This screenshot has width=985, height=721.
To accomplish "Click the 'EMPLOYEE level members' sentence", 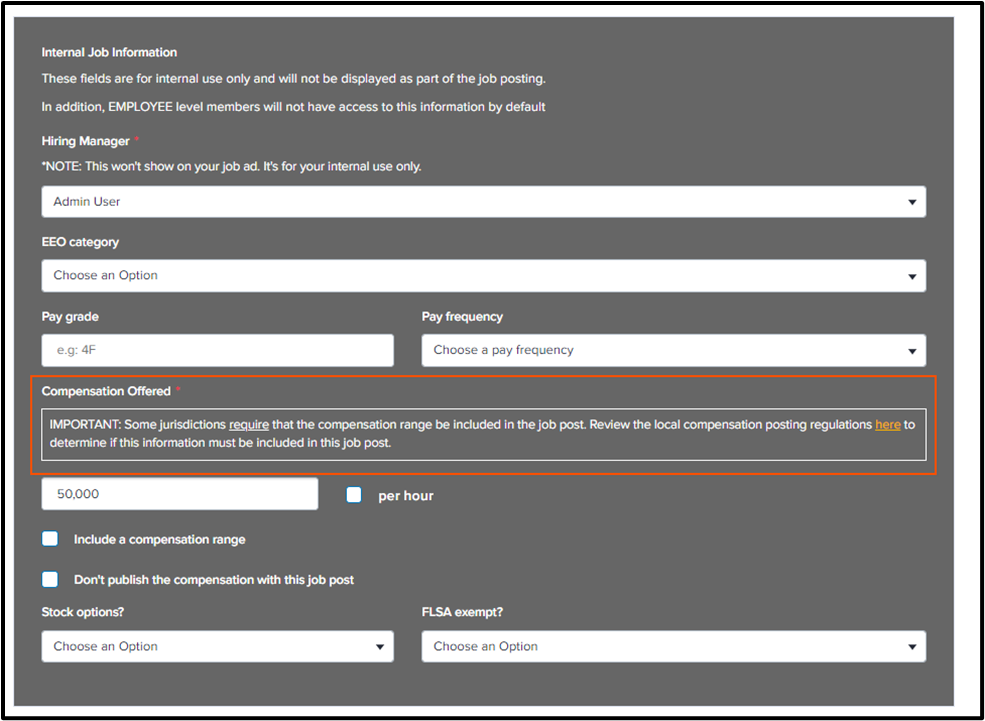I will click(x=293, y=107).
